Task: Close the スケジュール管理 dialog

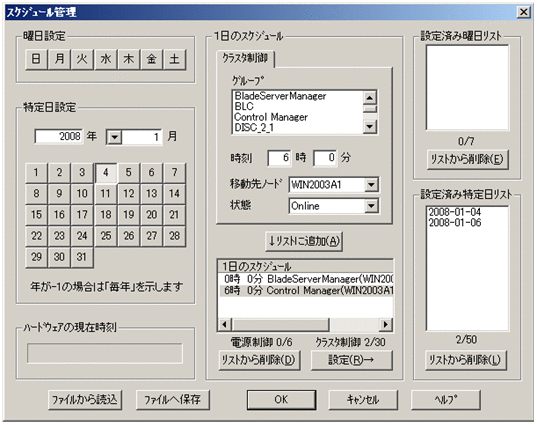Action: [523, 12]
